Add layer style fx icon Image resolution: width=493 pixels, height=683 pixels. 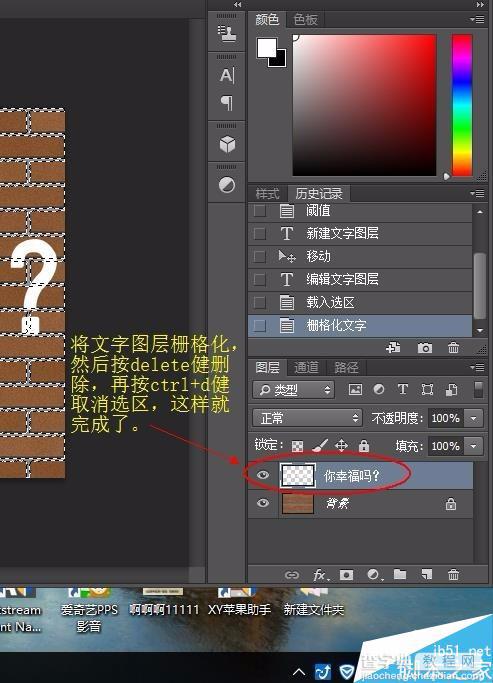click(321, 575)
